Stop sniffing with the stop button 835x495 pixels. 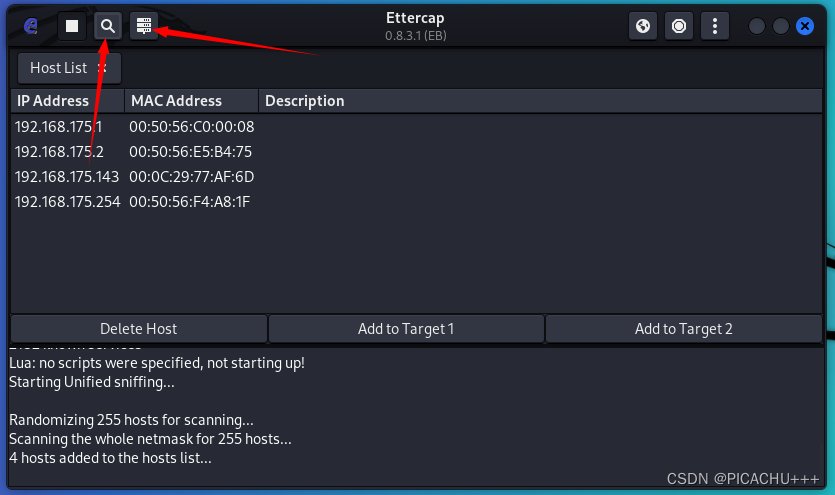pos(72,26)
